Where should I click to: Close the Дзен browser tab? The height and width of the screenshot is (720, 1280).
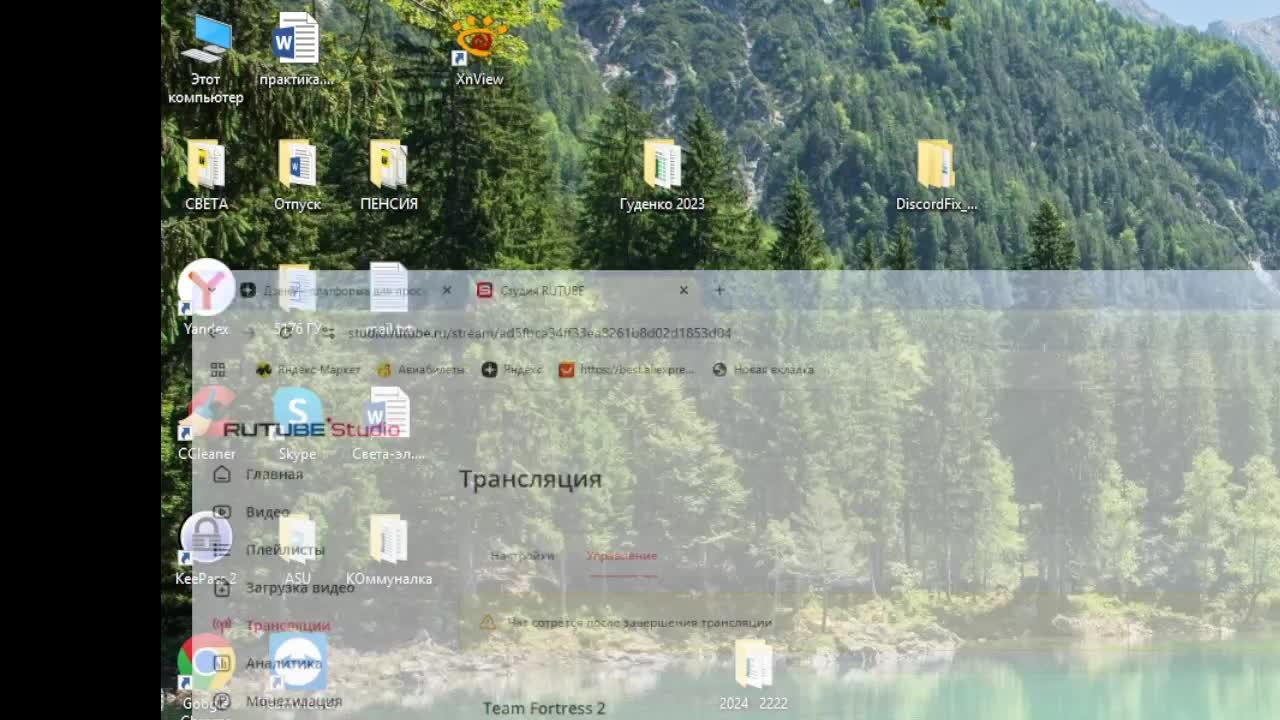[x=447, y=291]
